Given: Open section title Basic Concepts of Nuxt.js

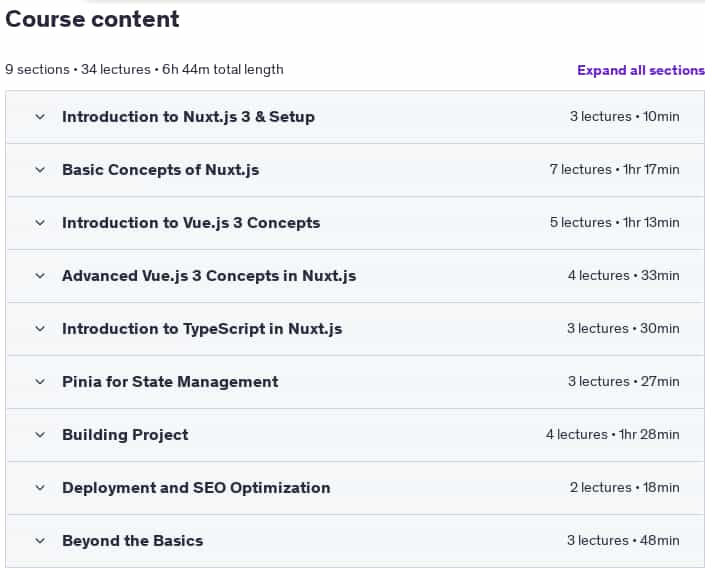Looking at the screenshot, I should tap(161, 170).
